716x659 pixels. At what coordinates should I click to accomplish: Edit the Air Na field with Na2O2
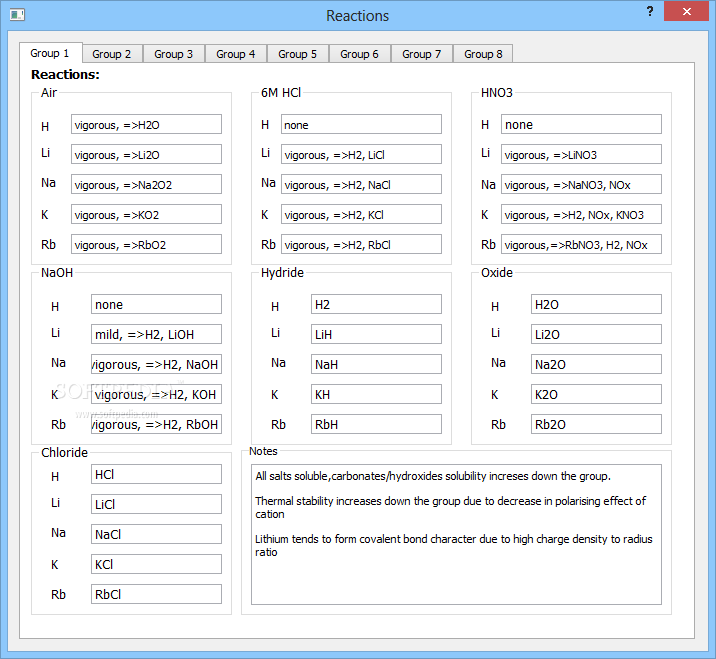[x=146, y=185]
